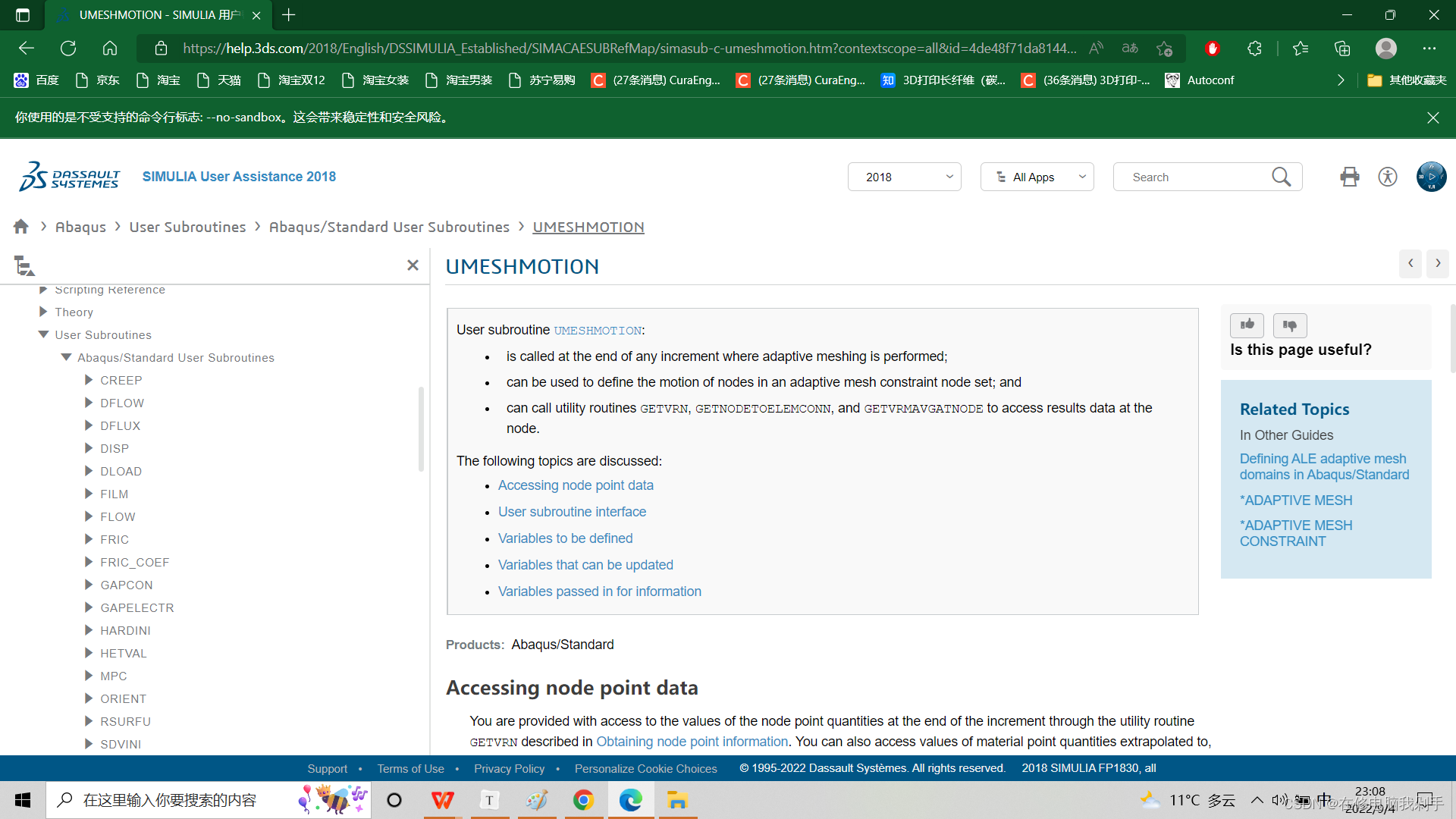1456x819 pixels.
Task: Open the Accessing node point data link
Action: click(x=576, y=485)
